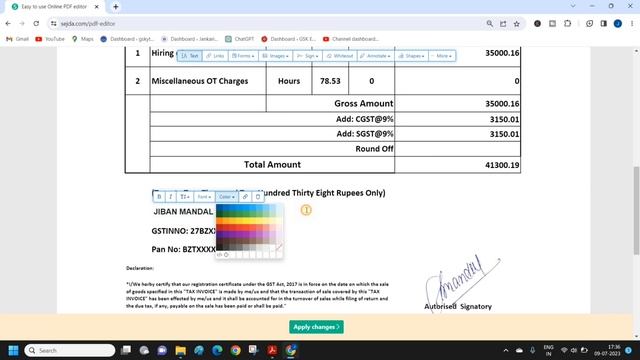Viewport: 640px width, 360px height.
Task: Open the ChatGPT bookmark
Action: (x=240, y=39)
